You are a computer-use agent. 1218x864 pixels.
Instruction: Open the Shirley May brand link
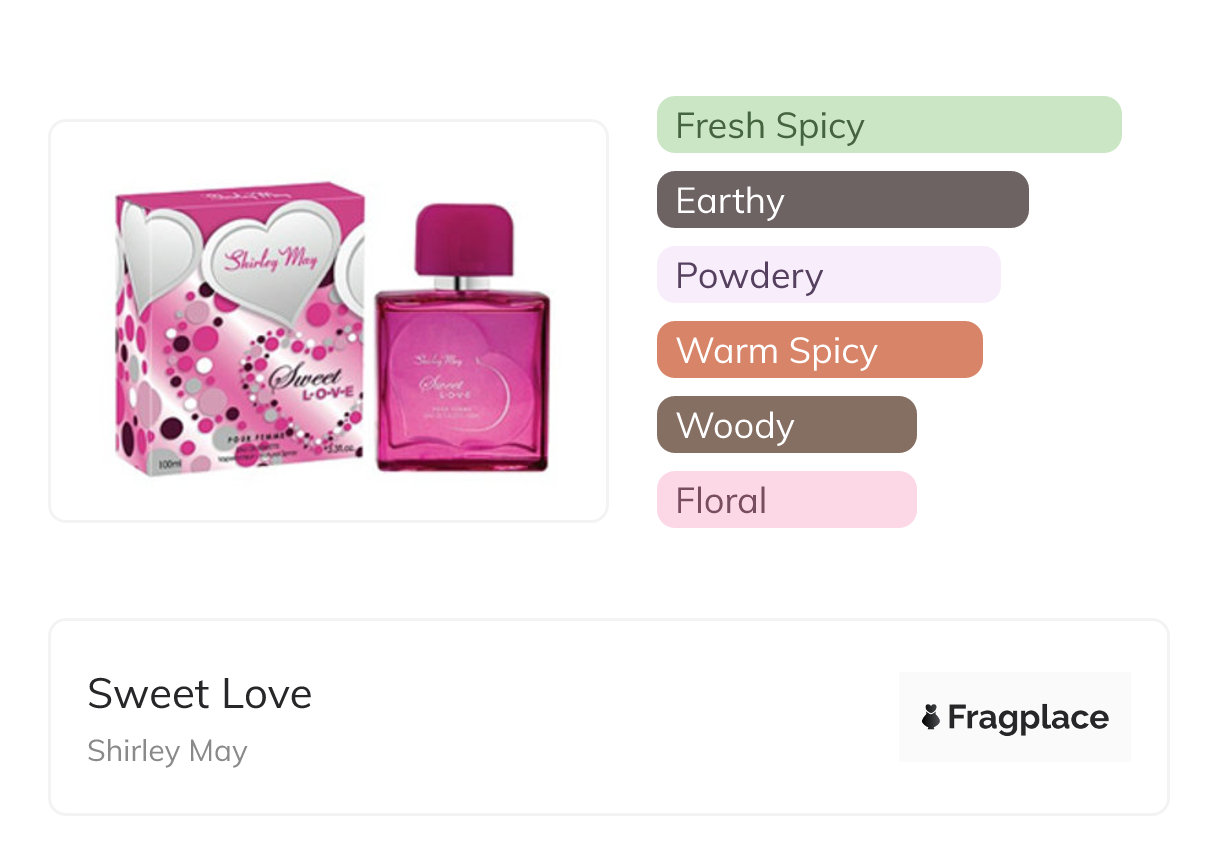pyautogui.click(x=167, y=751)
